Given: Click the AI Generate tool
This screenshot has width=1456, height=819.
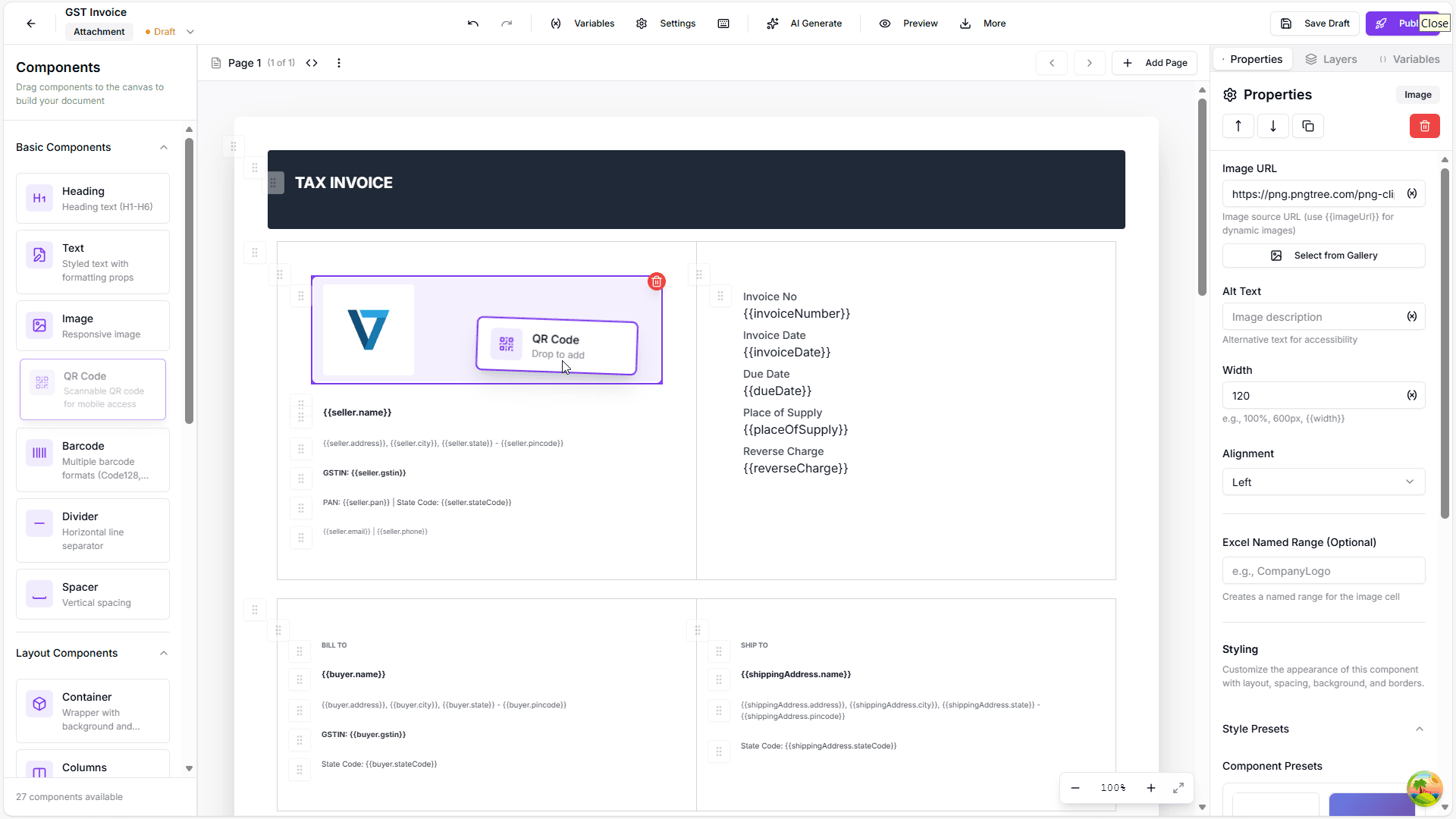Looking at the screenshot, I should [x=805, y=24].
